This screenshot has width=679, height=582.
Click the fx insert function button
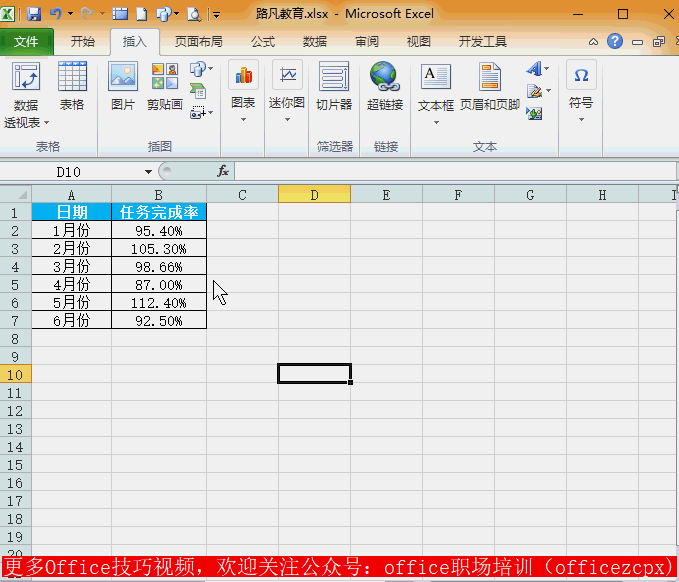[223, 171]
